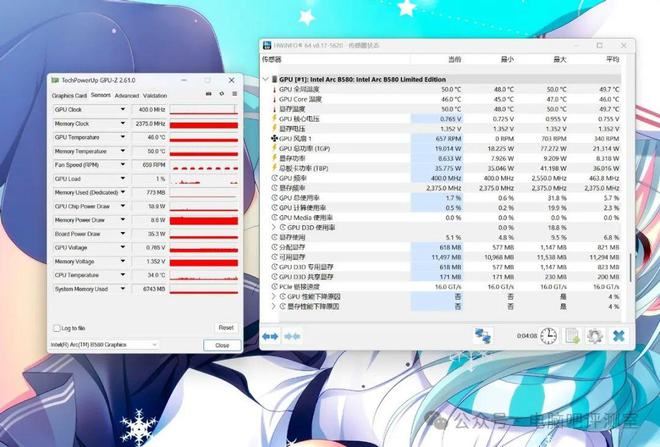Open the GPU Load dropdown arrow

(x=123, y=178)
